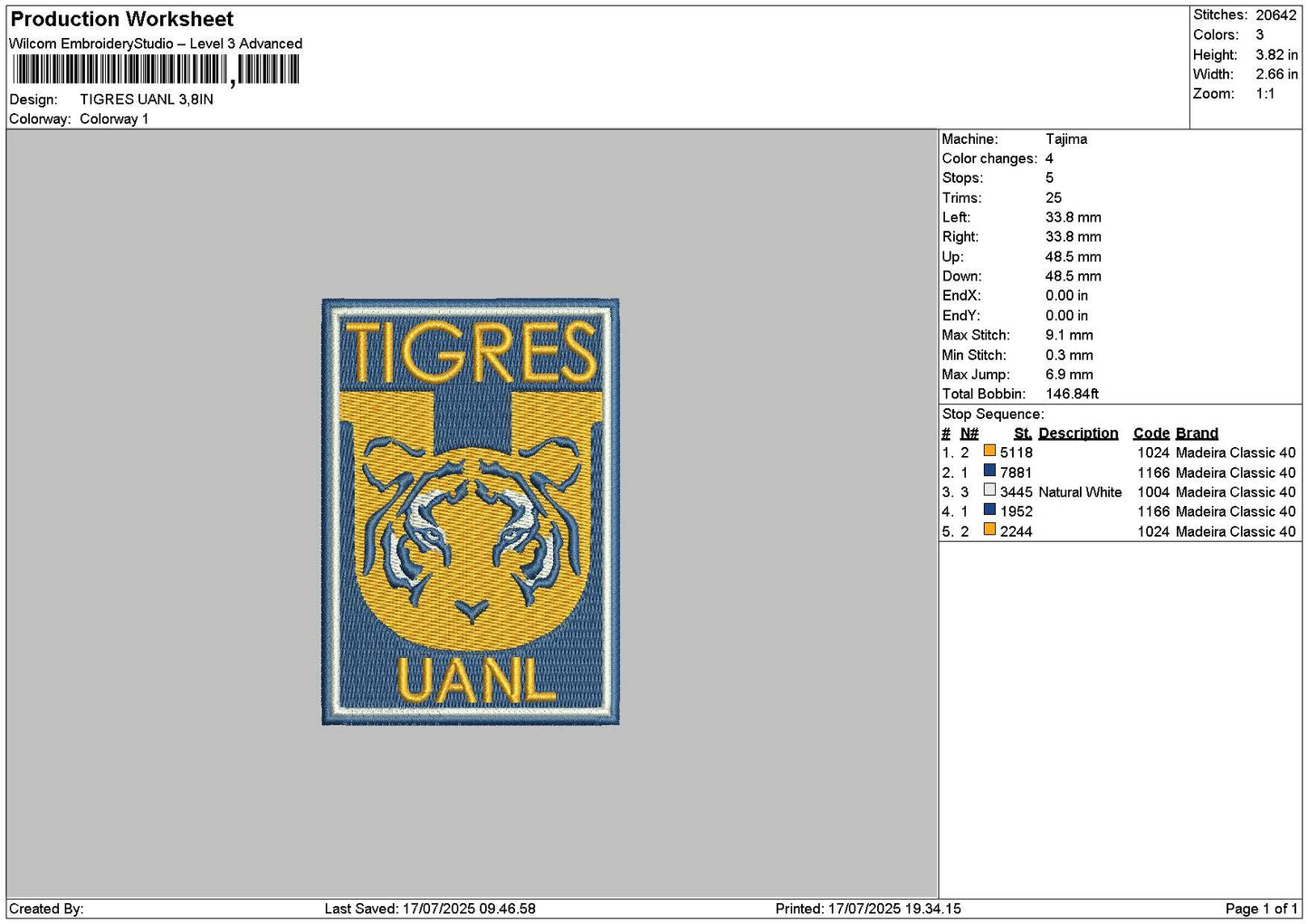Click the Right value '33.8 mm'

pos(1074,237)
